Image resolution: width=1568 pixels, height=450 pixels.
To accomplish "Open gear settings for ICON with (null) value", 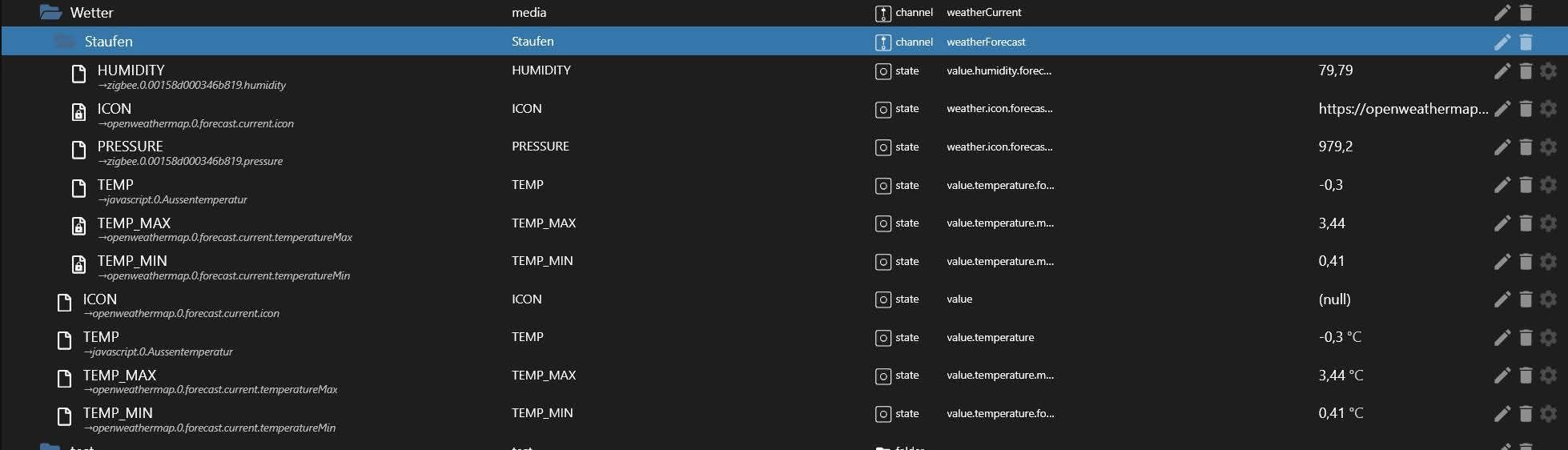I will 1549,299.
